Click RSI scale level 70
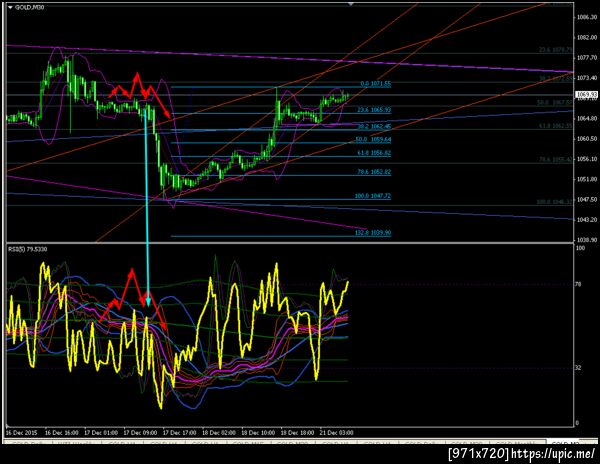This screenshot has height=464, width=600. coord(579,284)
